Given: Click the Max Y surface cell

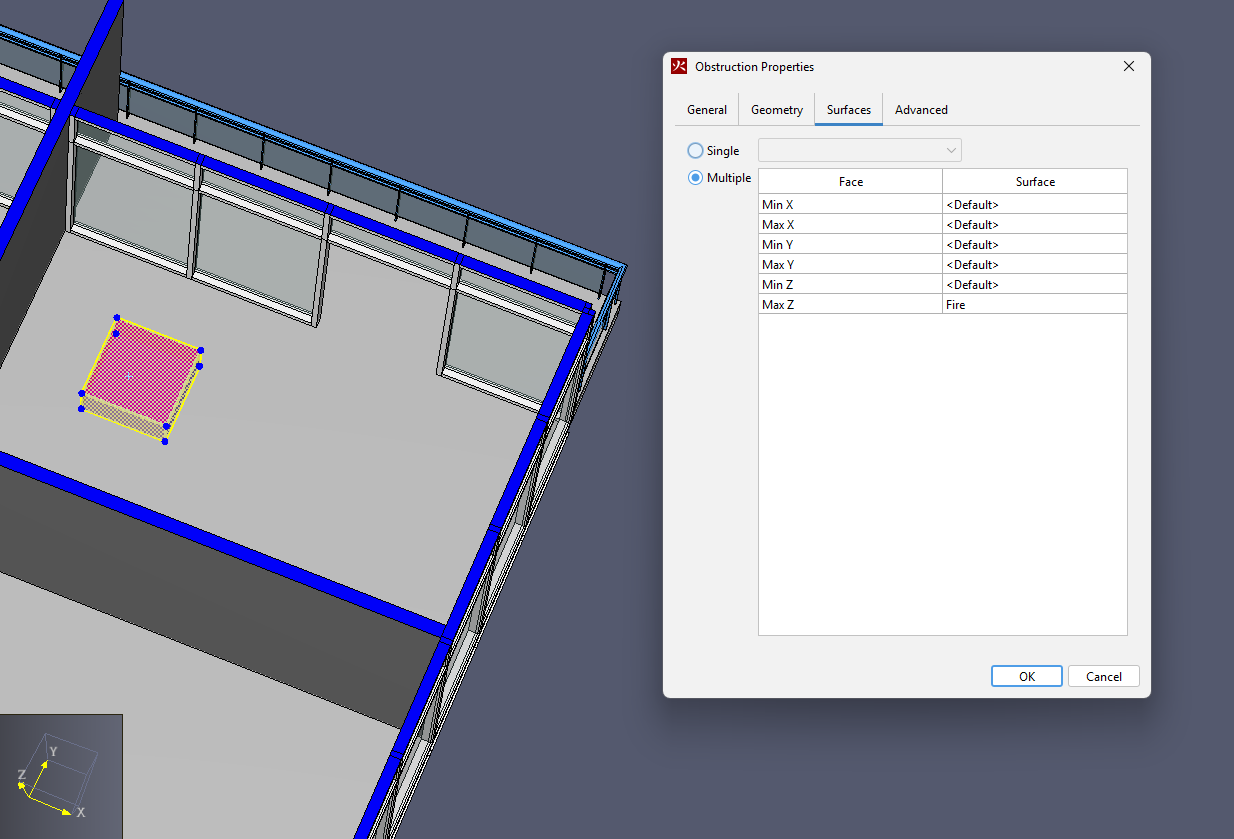Looking at the screenshot, I should coord(1034,264).
